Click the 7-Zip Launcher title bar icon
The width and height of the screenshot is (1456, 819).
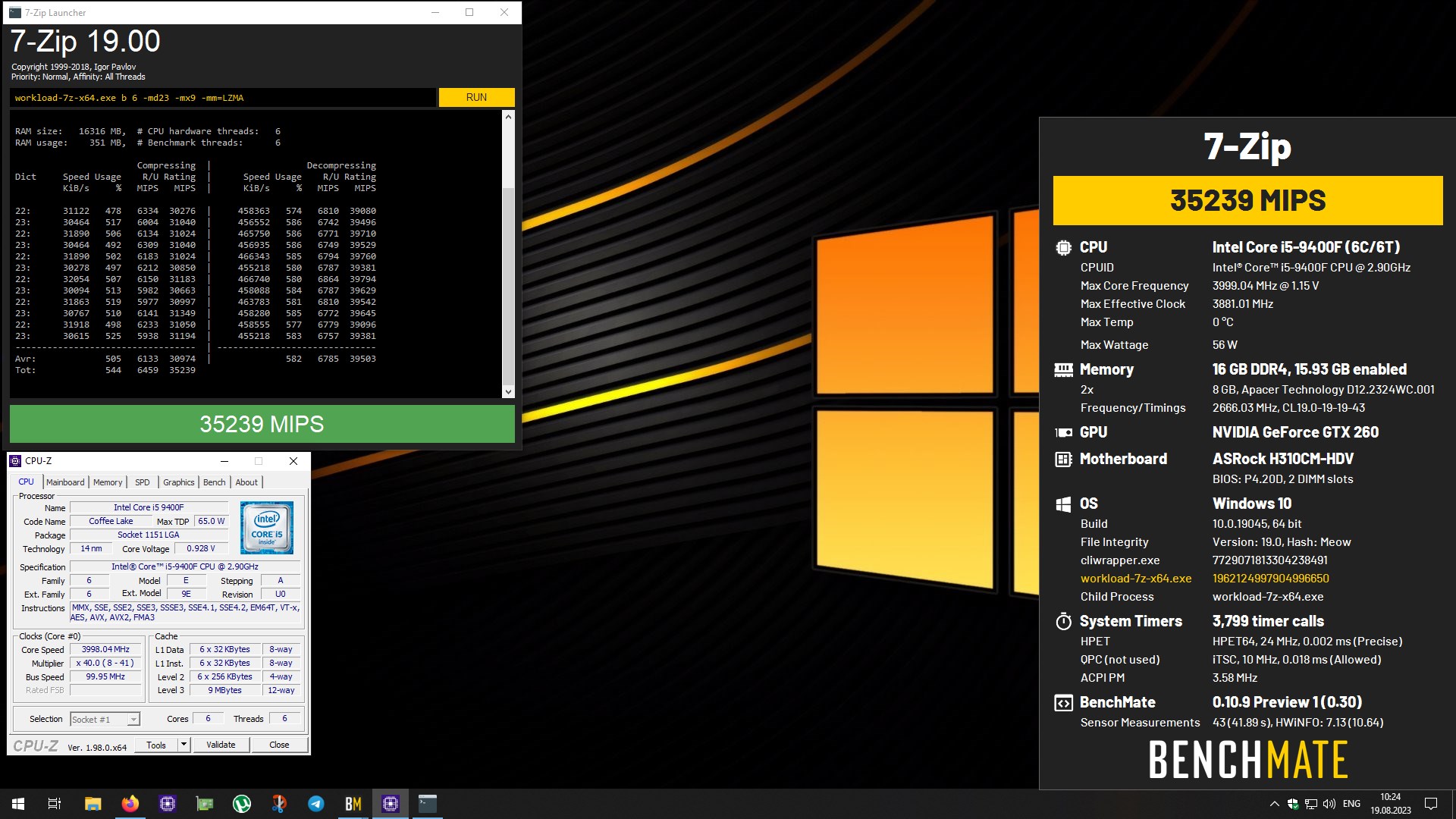coord(15,12)
